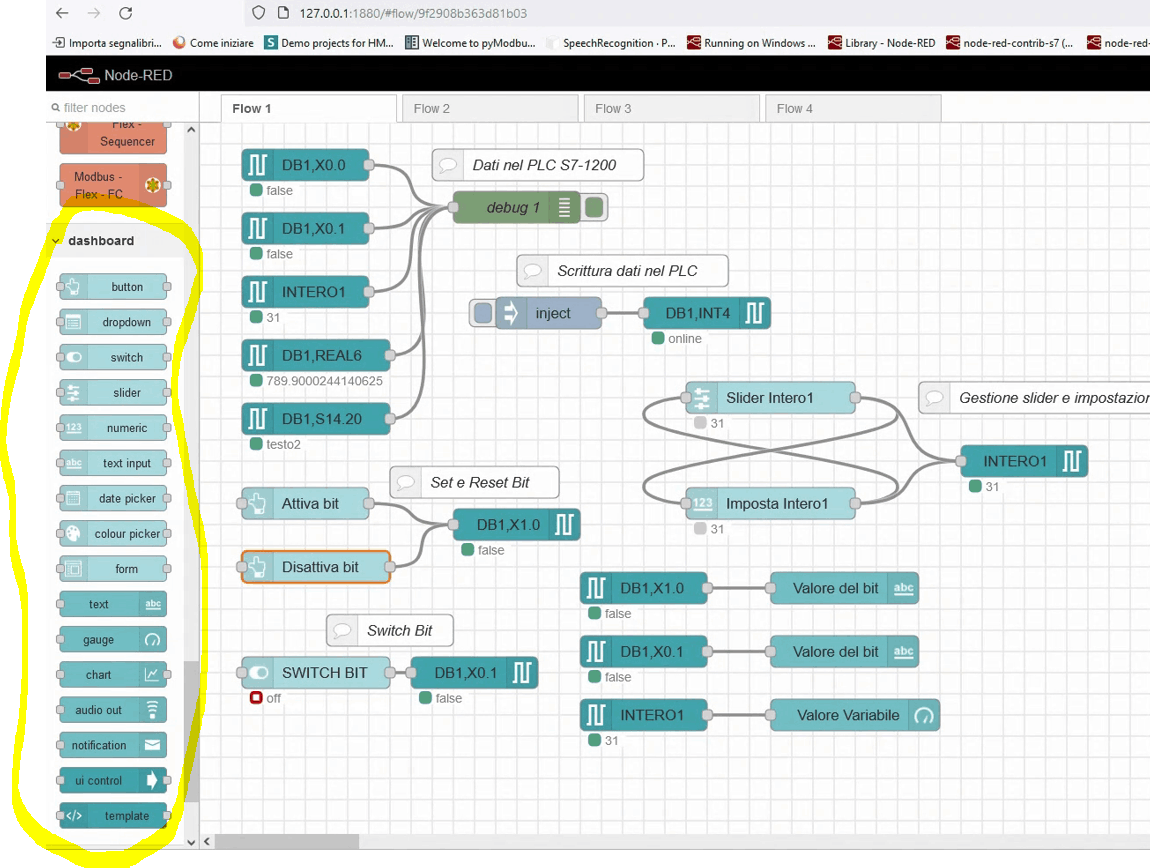Pick the switch node from palette
1150x868 pixels.
point(113,357)
